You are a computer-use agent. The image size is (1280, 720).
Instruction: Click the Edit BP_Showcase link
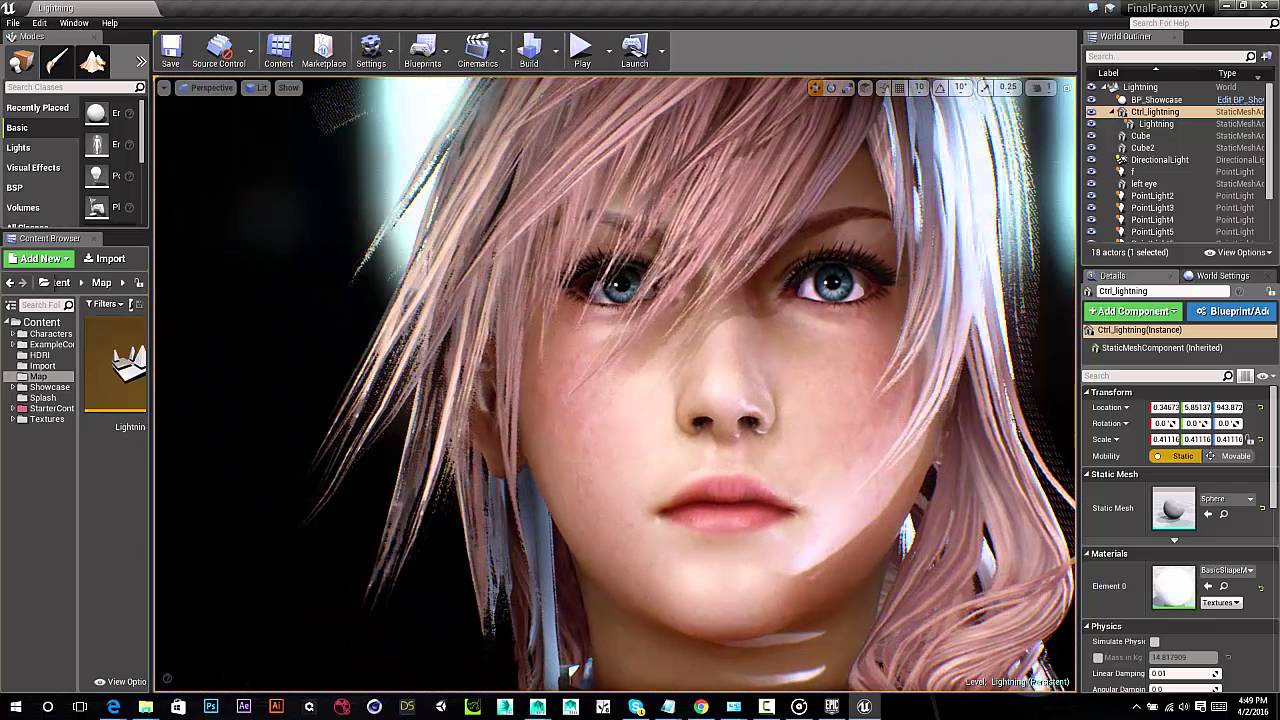tap(1240, 100)
